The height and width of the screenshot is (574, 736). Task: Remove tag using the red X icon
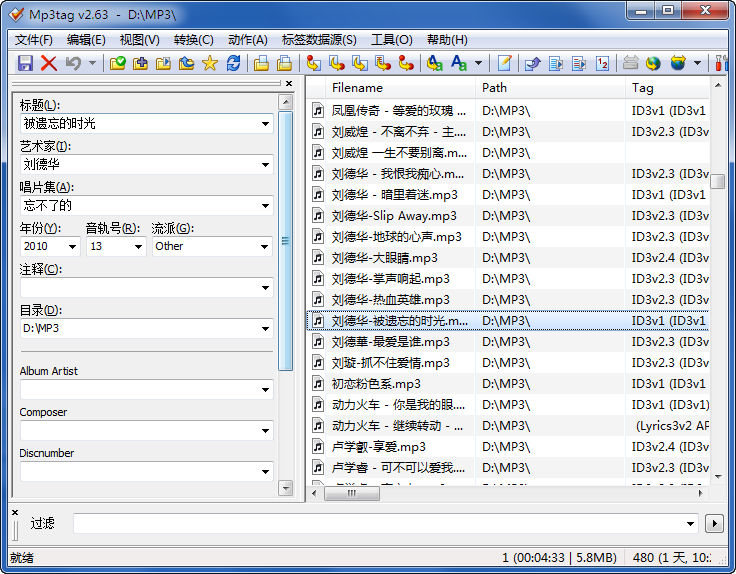coord(48,62)
